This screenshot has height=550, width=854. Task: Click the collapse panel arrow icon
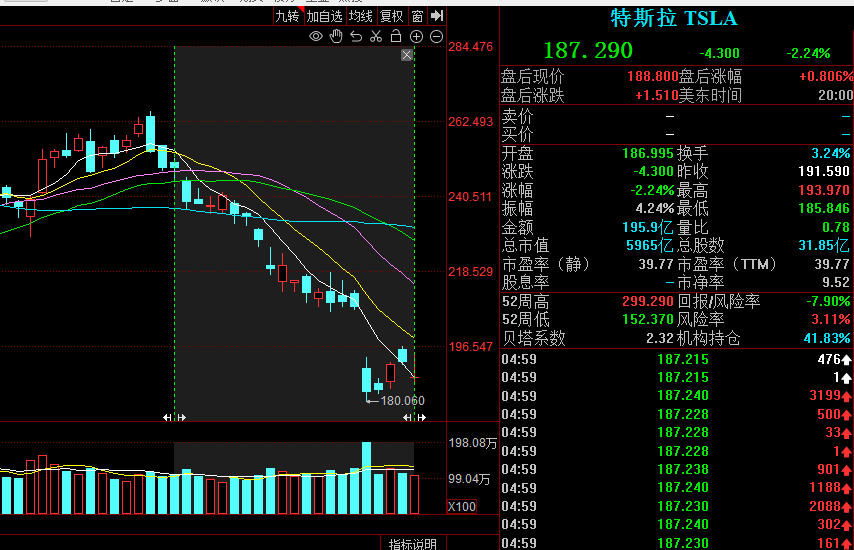pos(437,16)
